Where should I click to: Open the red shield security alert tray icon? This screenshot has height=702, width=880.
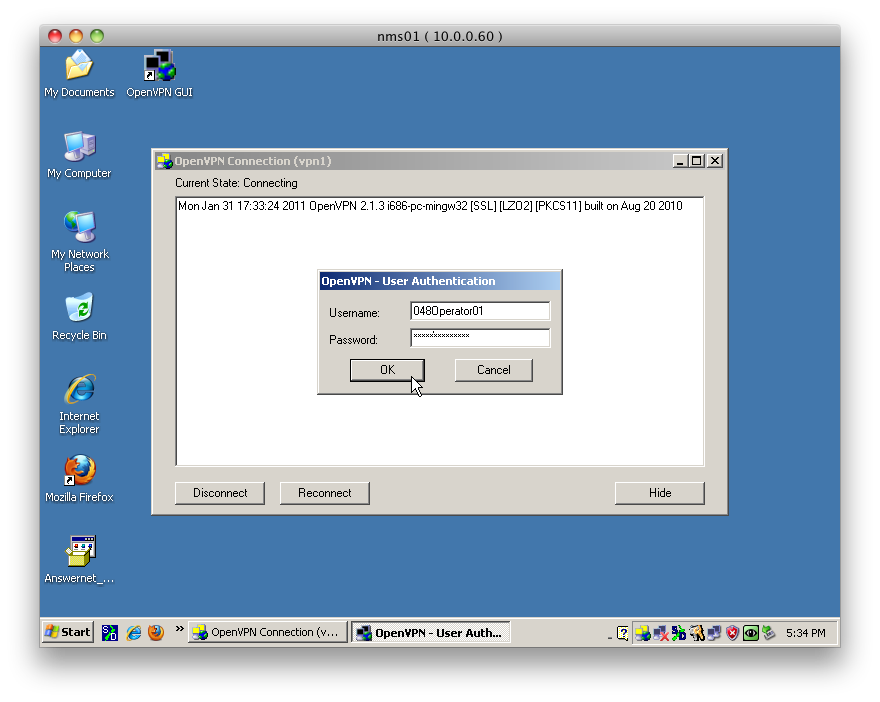(732, 634)
